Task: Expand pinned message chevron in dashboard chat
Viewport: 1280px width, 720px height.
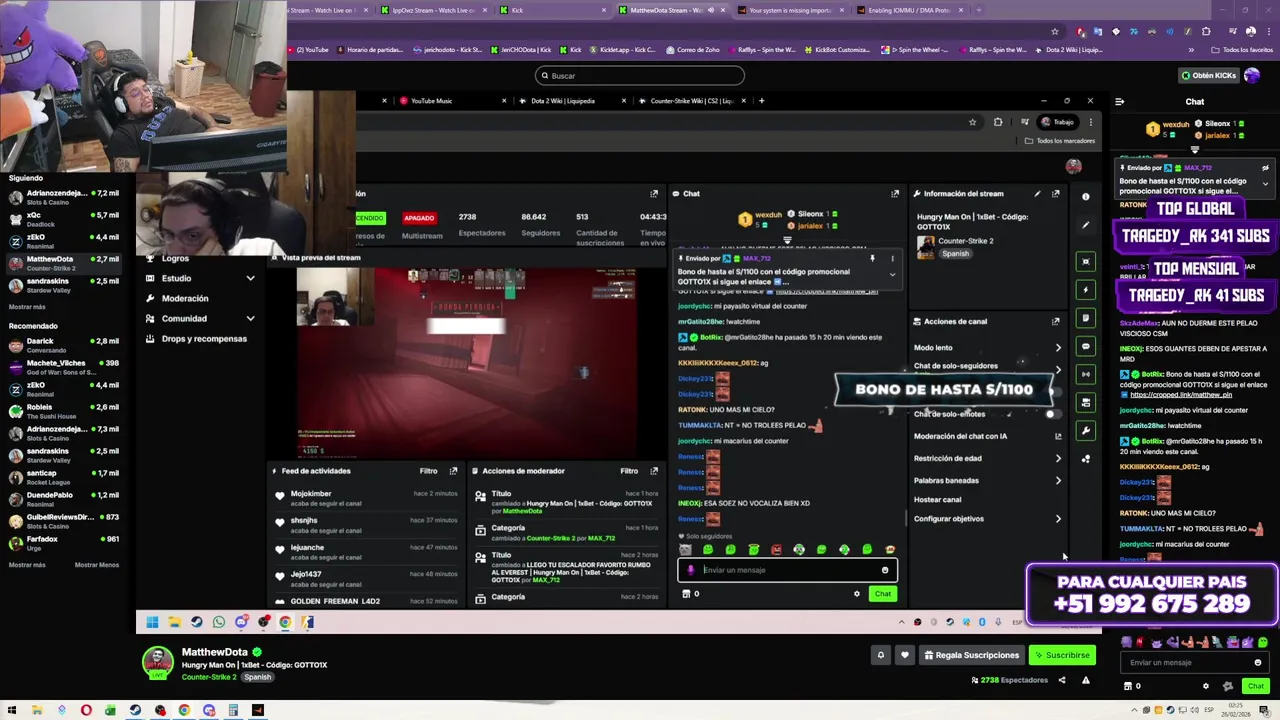Action: (x=892, y=274)
